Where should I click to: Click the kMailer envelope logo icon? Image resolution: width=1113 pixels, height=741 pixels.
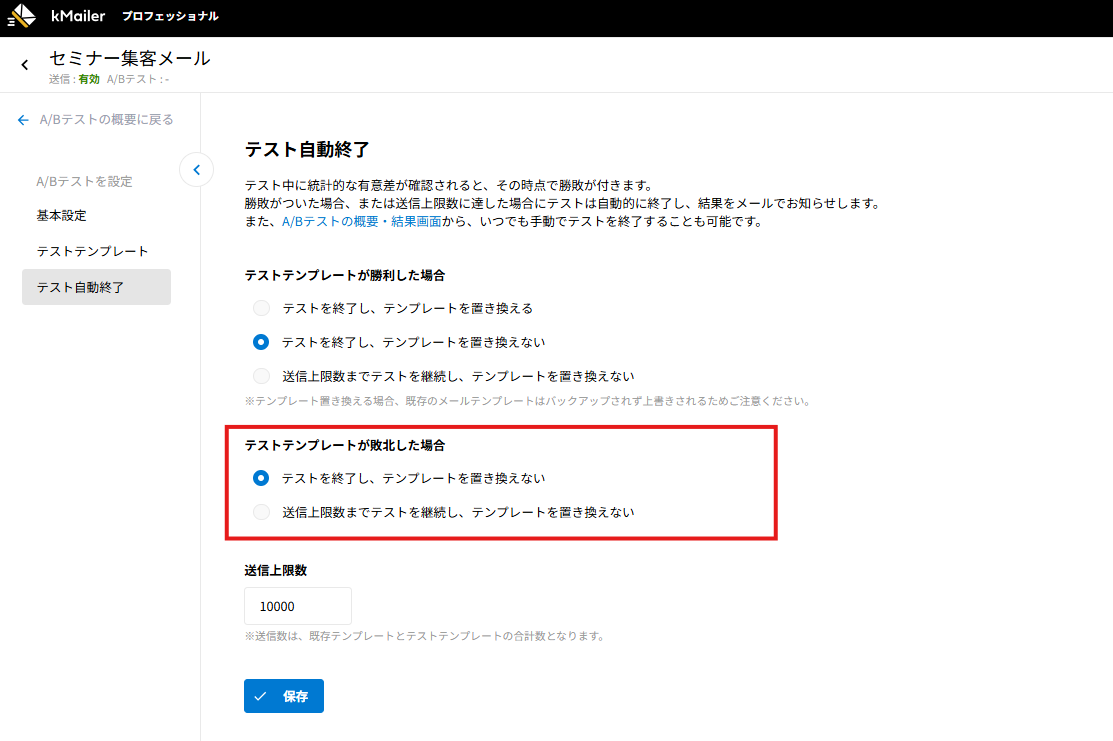(22, 17)
